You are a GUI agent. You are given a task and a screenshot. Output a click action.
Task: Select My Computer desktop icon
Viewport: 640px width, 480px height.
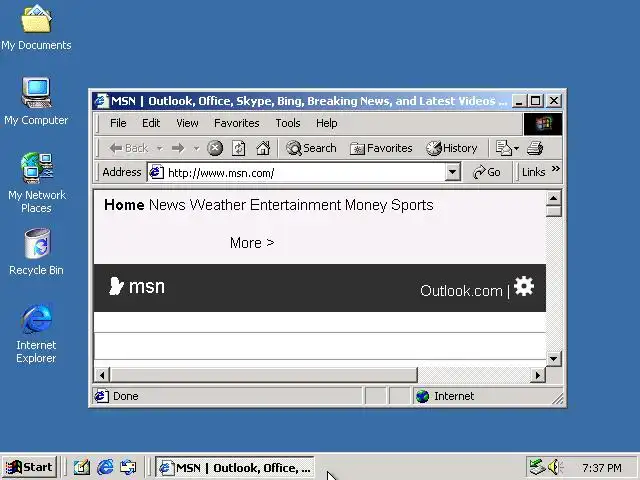pyautogui.click(x=36, y=102)
